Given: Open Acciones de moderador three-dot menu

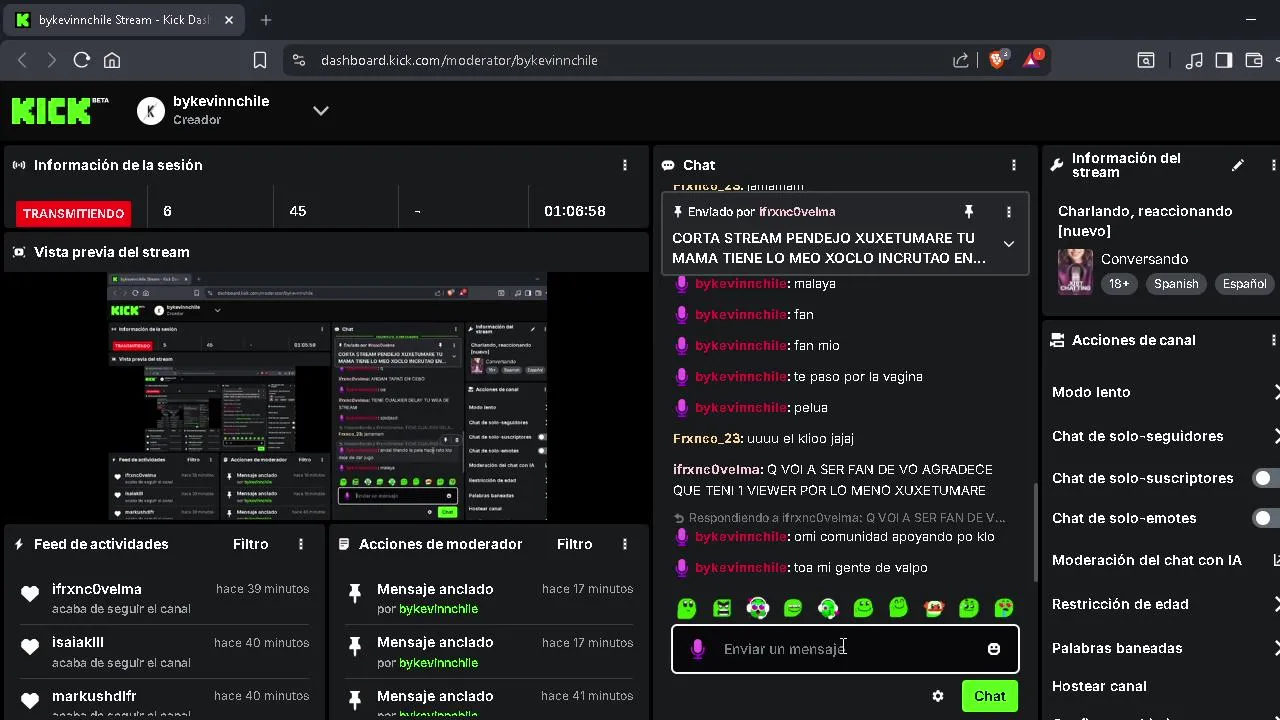Looking at the screenshot, I should click(x=625, y=544).
